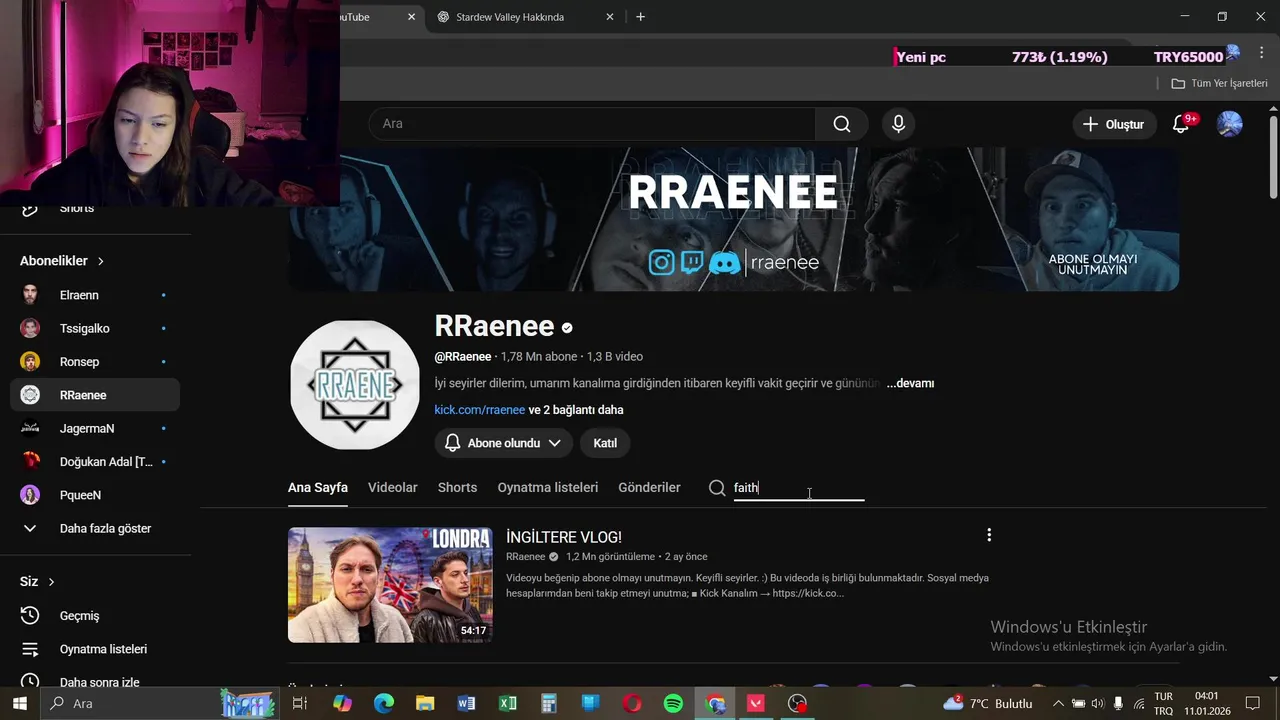
Task: Select RRaenee in the subscriptions sidebar
Action: point(95,395)
